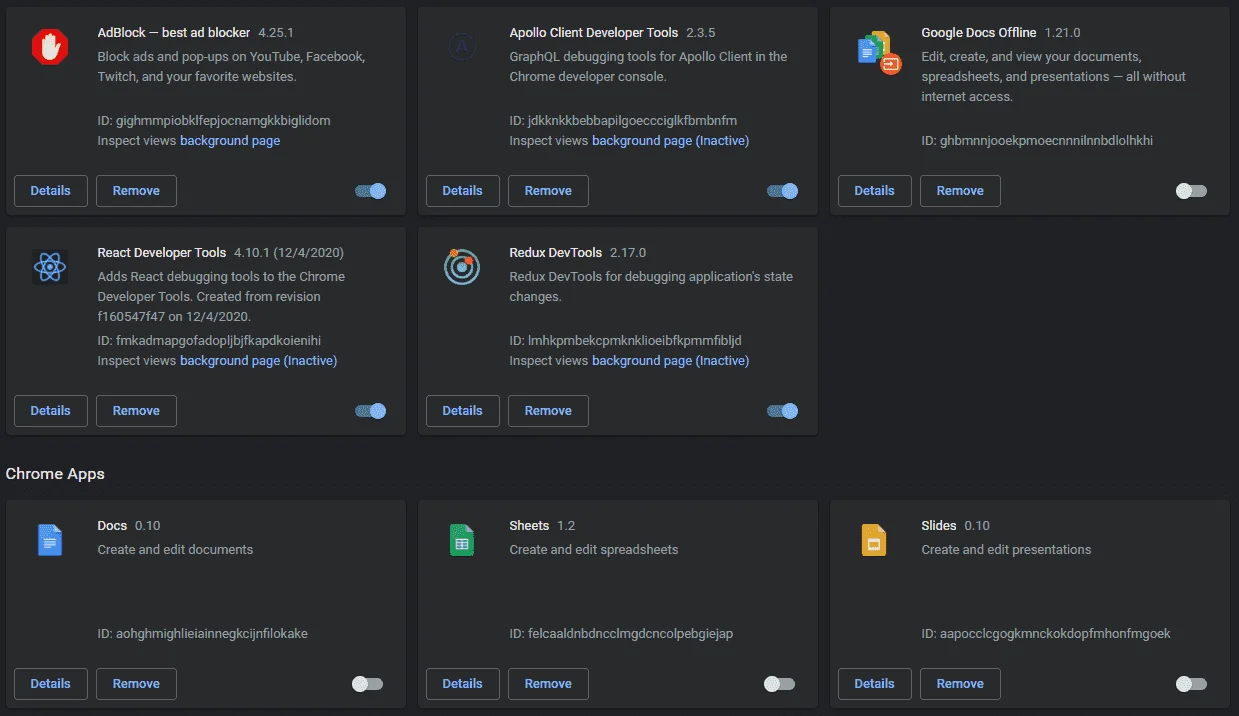Open Details for AdBlock
1239x716 pixels.
[x=51, y=191]
